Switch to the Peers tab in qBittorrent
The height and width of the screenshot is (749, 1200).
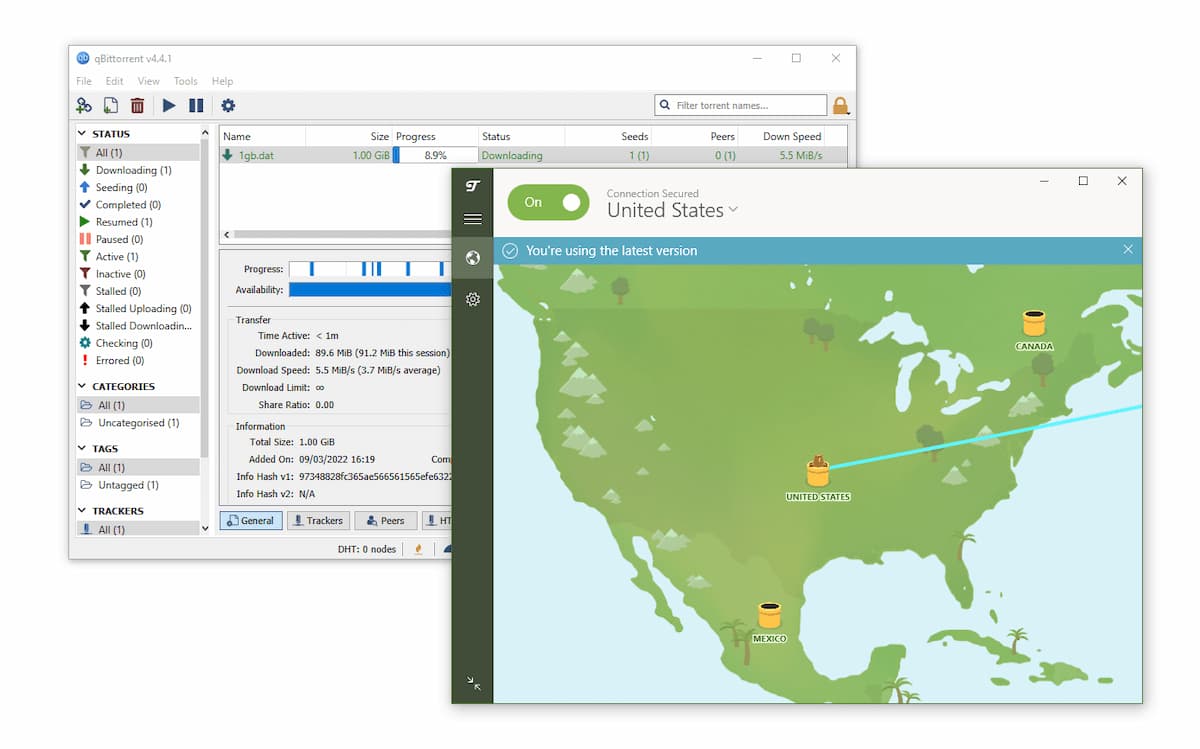click(385, 520)
